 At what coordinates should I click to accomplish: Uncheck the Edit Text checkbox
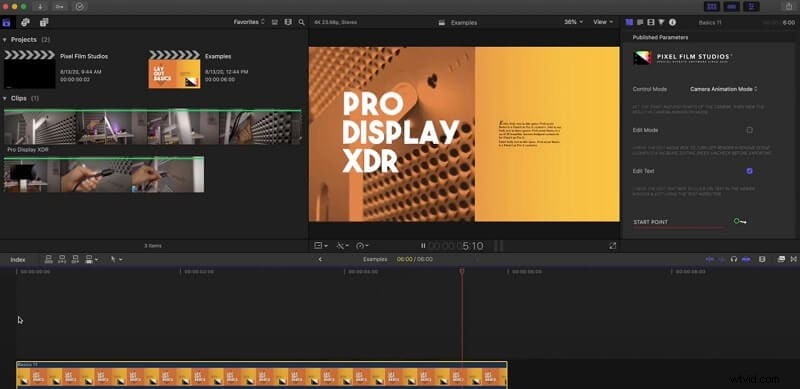749,171
